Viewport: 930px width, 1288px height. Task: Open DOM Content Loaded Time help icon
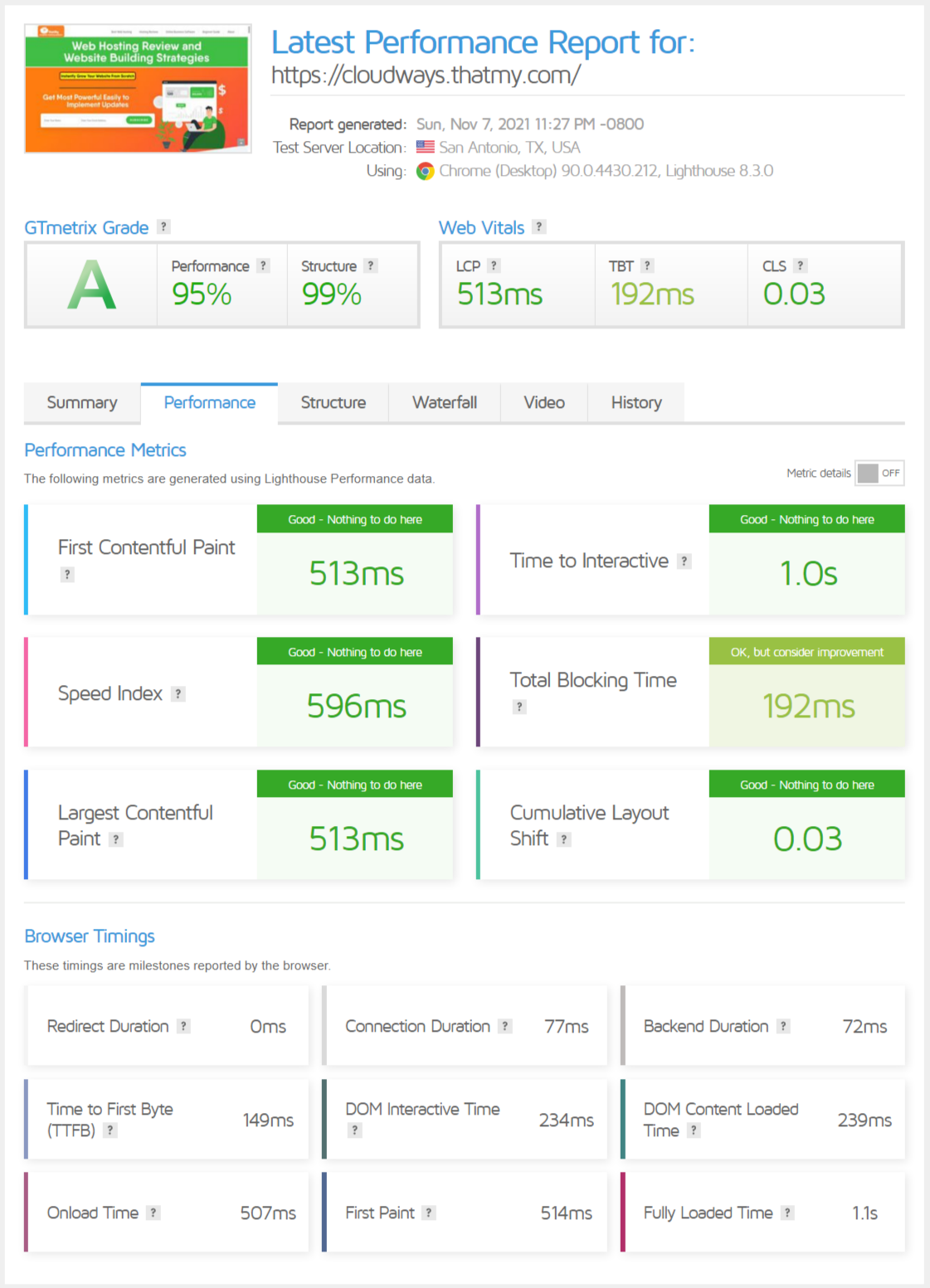pos(694,1130)
